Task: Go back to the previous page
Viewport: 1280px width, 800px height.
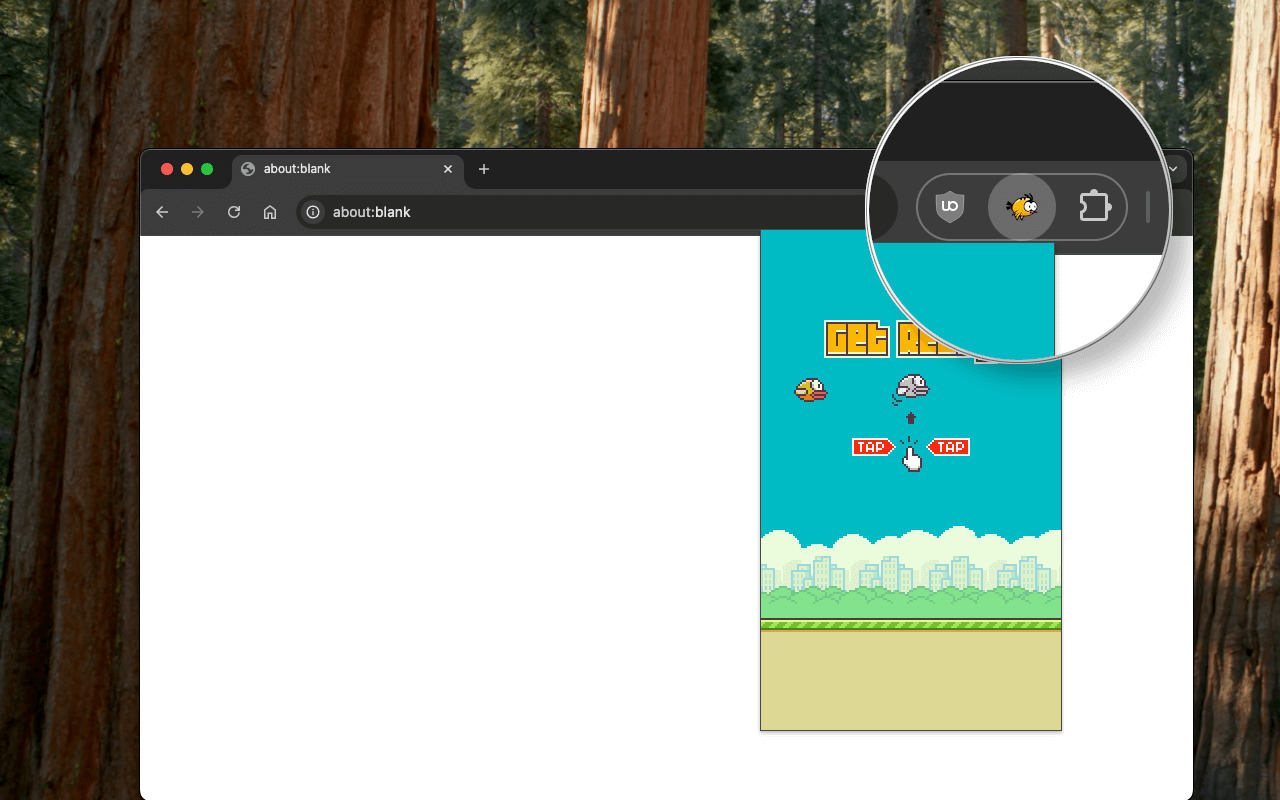Action: tap(162, 212)
